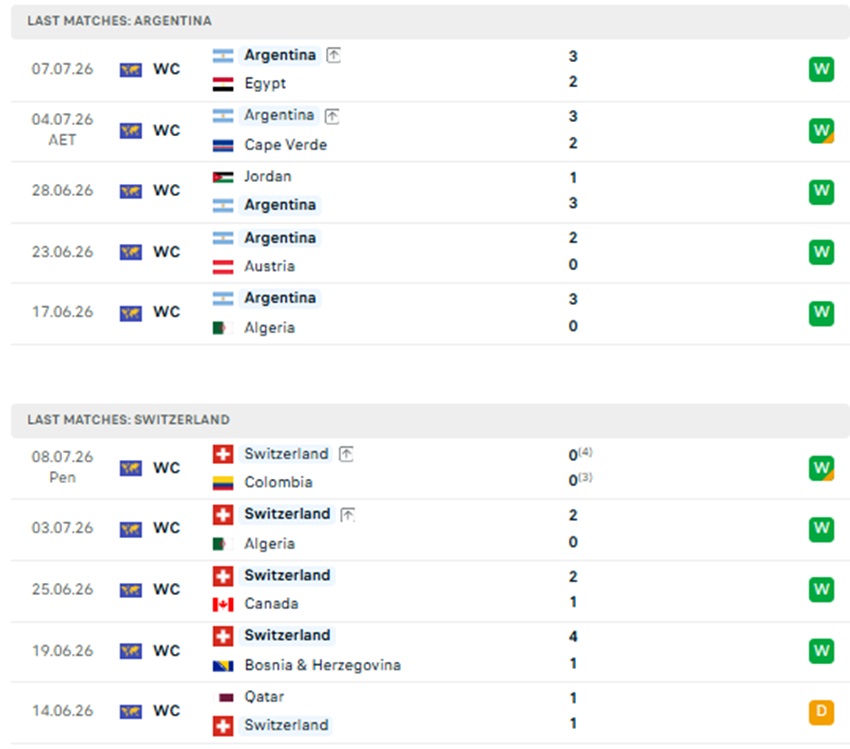Image resolution: width=850 pixels, height=749 pixels.
Task: Click the WC label on 14.06.26 row
Action: (166, 711)
